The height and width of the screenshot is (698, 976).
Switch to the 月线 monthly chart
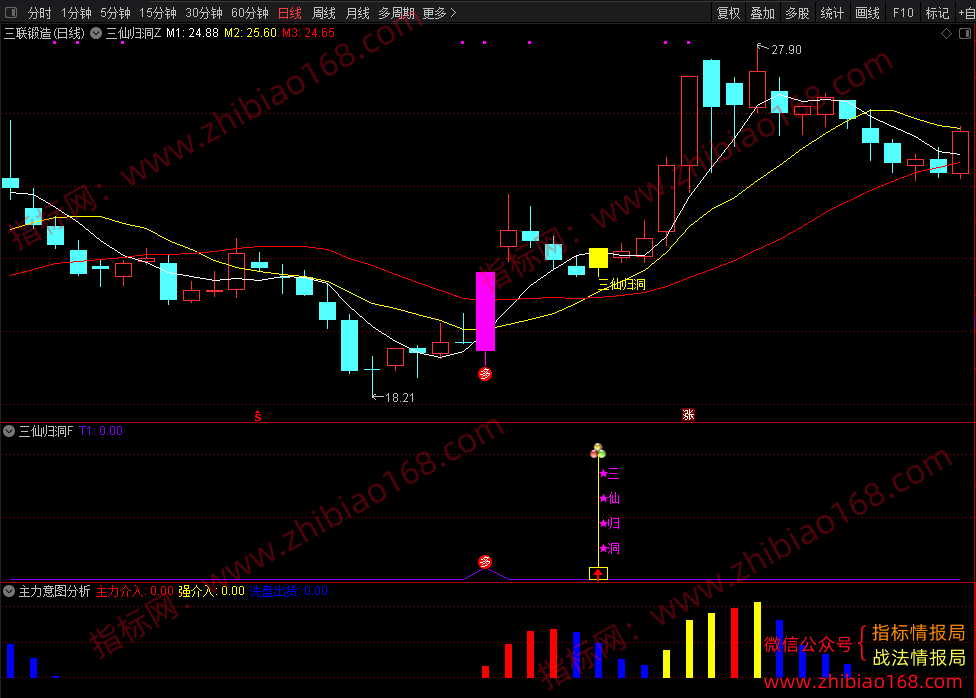pos(357,13)
